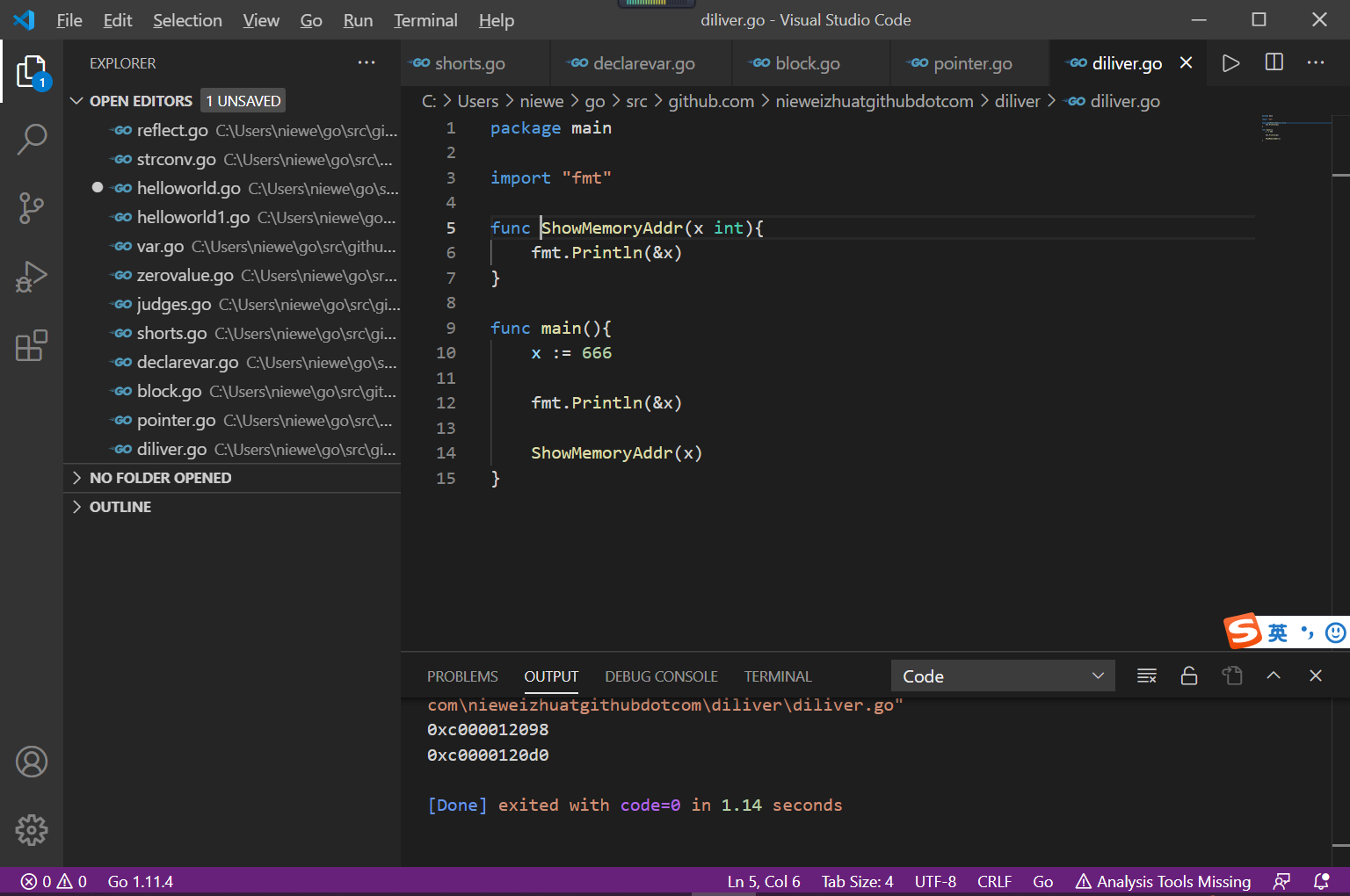Screen dimensions: 1350x896
Task: Open notifications bell in status bar
Action: (x=1321, y=881)
